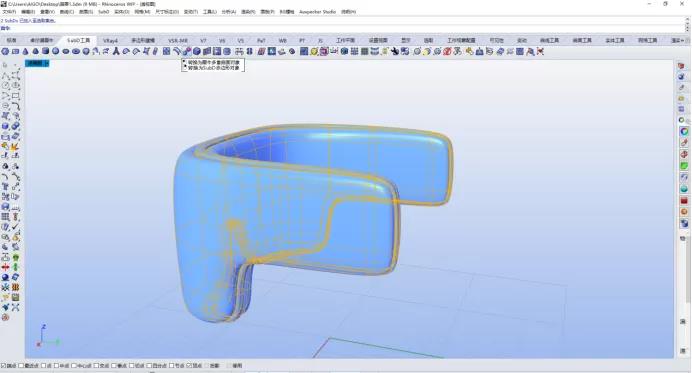Open the SubD menu in menu bar

[x=104, y=12]
